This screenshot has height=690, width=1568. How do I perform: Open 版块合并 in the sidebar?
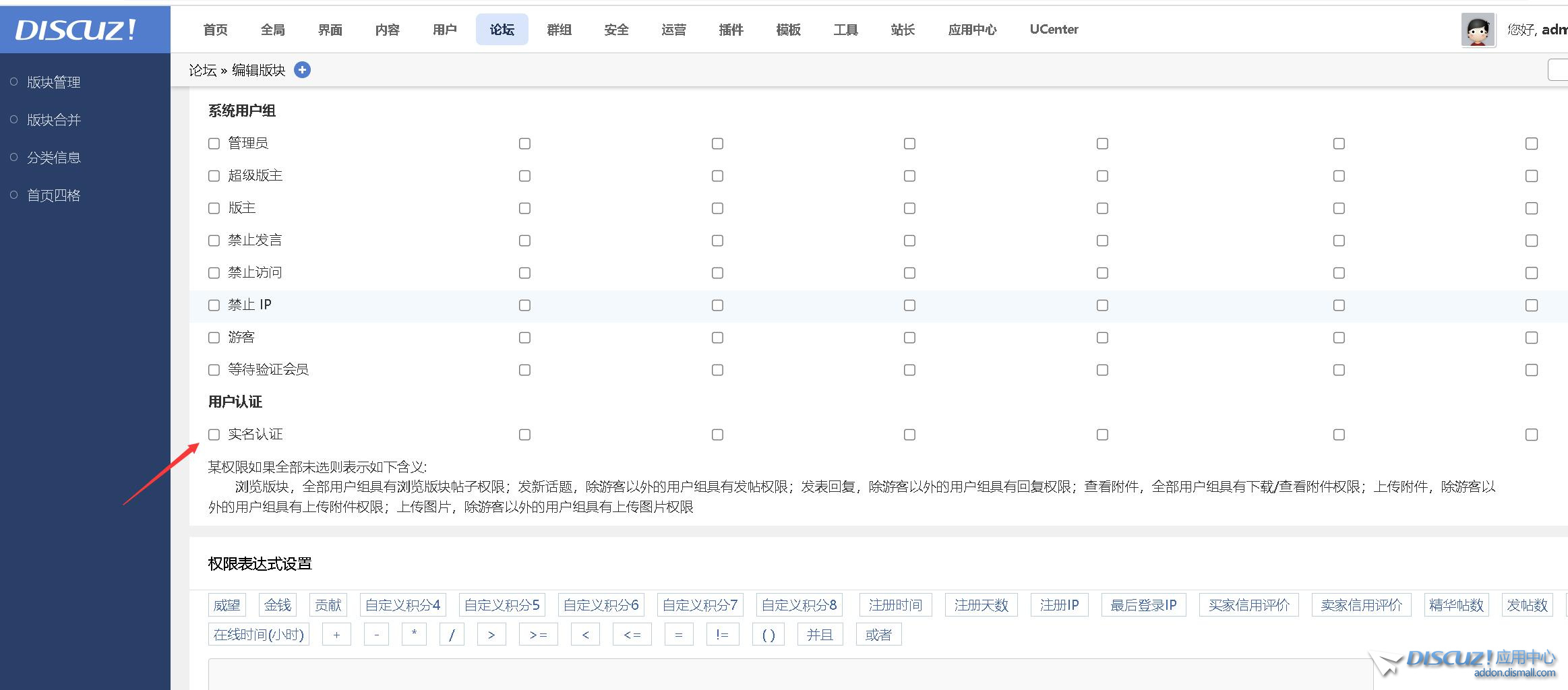coord(54,120)
